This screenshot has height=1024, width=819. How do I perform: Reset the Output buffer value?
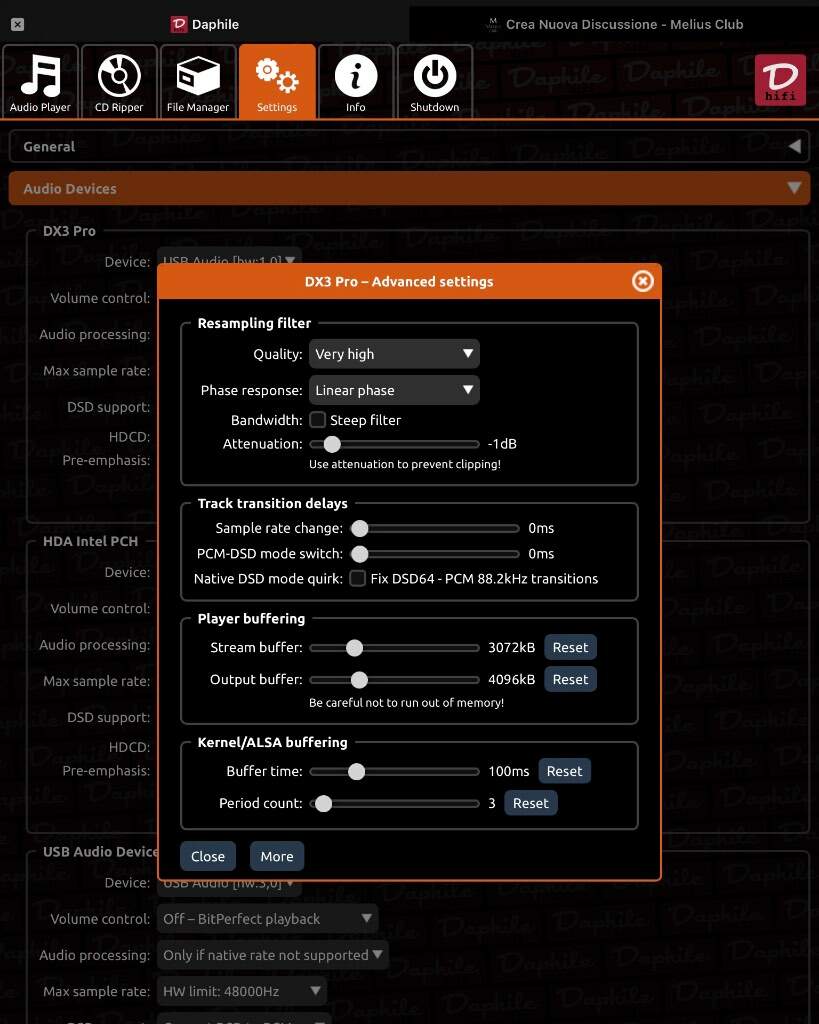[x=570, y=679]
